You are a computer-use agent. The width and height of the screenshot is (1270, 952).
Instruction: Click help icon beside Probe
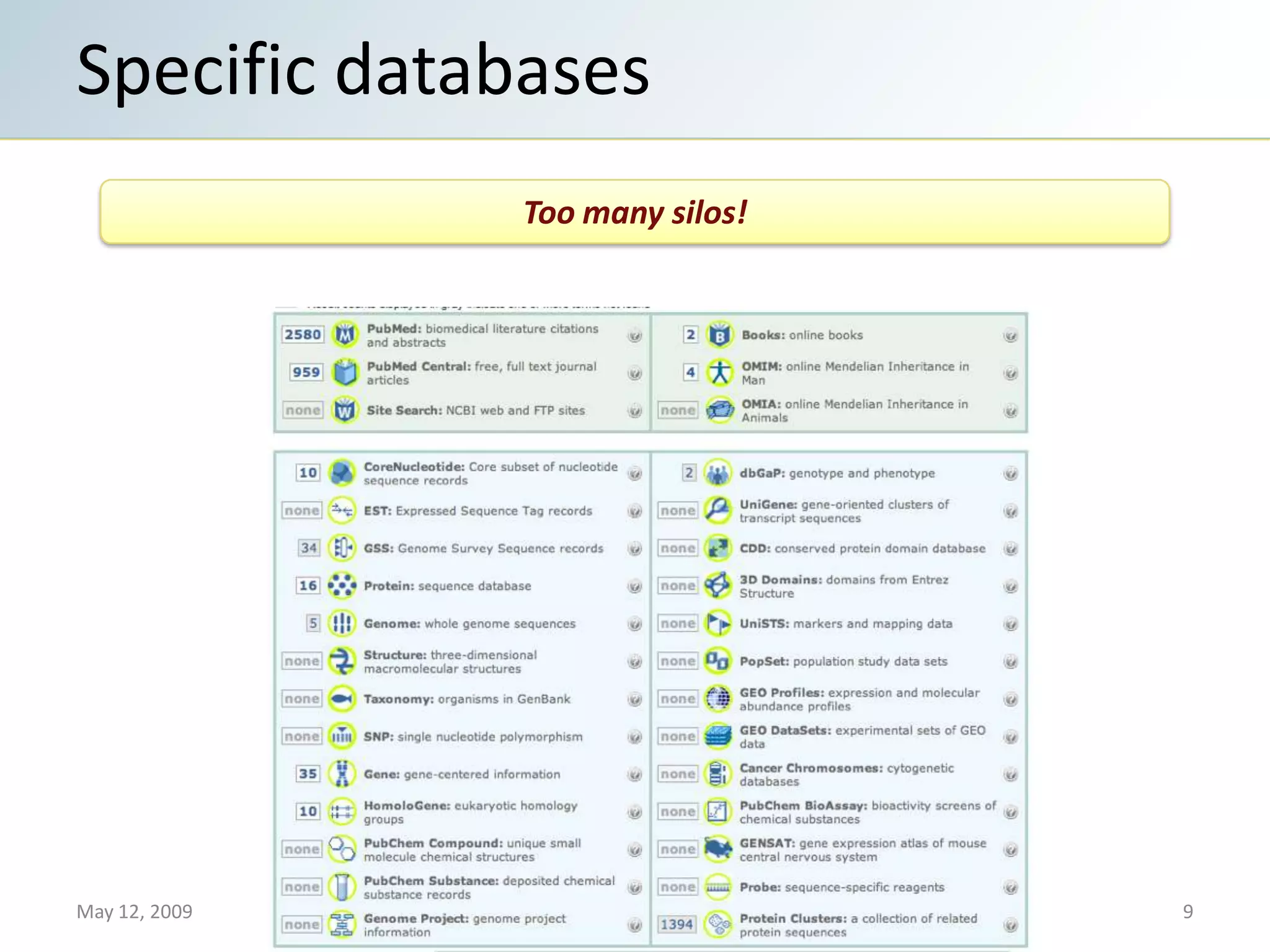pyautogui.click(x=1010, y=888)
